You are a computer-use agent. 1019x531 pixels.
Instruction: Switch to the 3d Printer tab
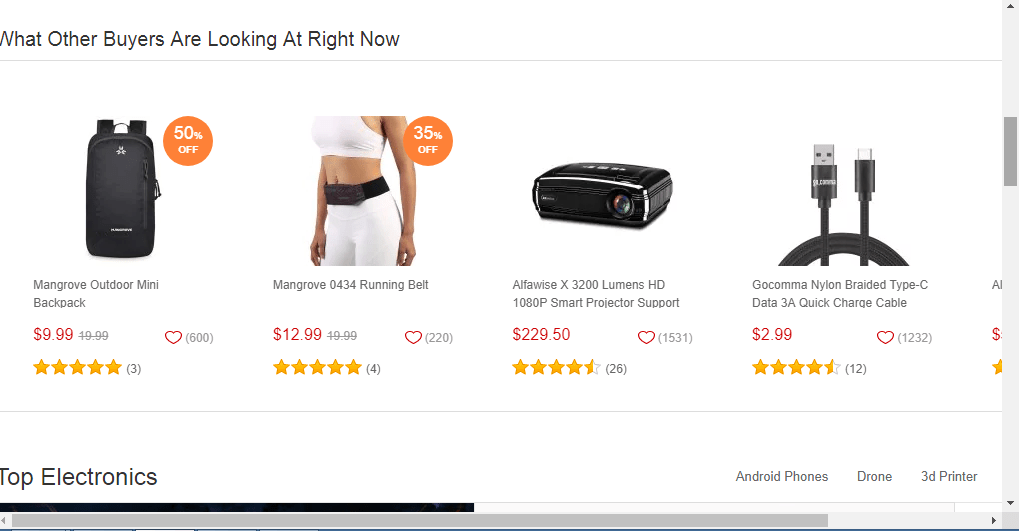point(949,476)
